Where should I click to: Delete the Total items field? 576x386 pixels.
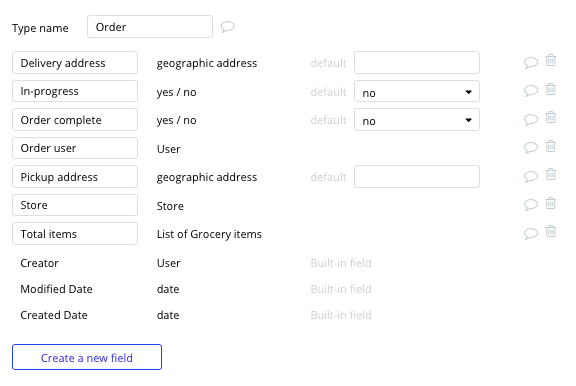point(550,231)
